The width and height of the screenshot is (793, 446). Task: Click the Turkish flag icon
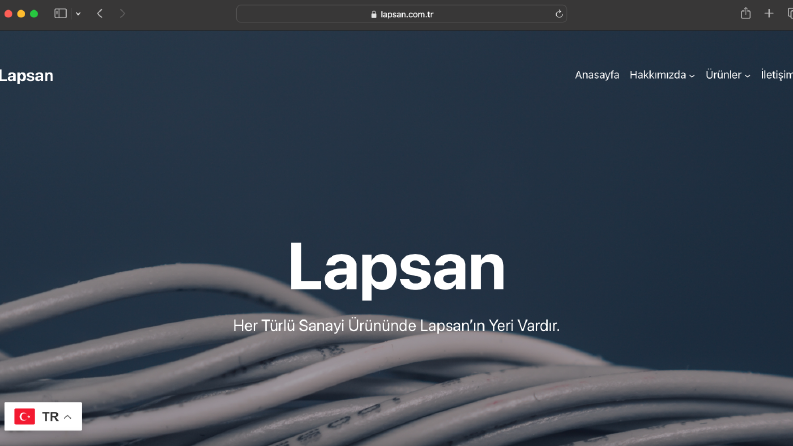24,417
